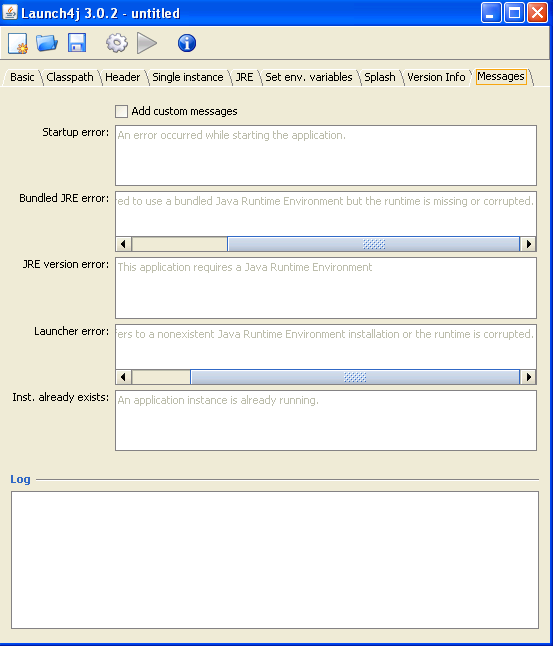This screenshot has height=646, width=553.
Task: Click inside the Launcher error text area
Action: pos(326,347)
